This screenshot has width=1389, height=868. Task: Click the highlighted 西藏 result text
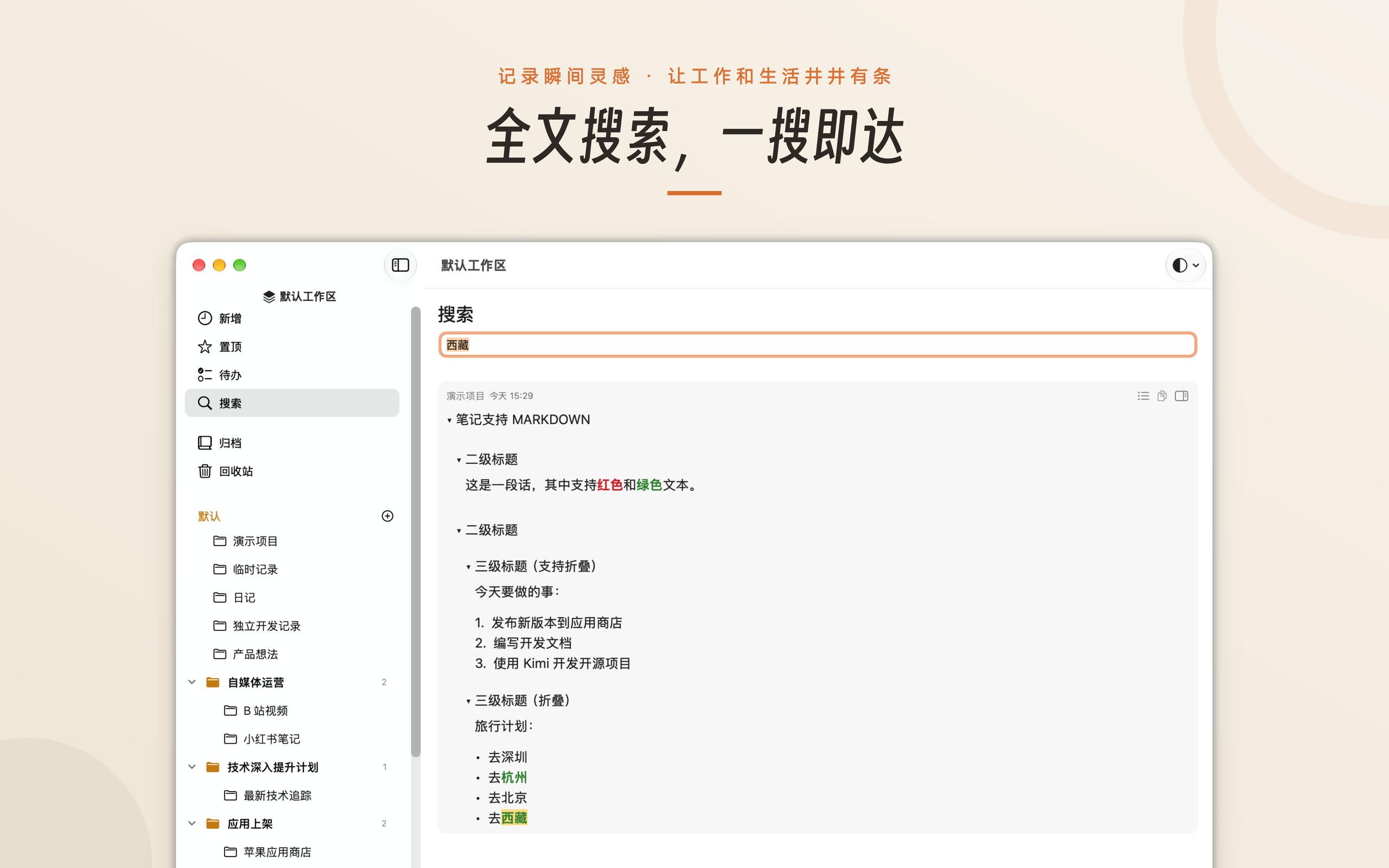click(x=514, y=818)
